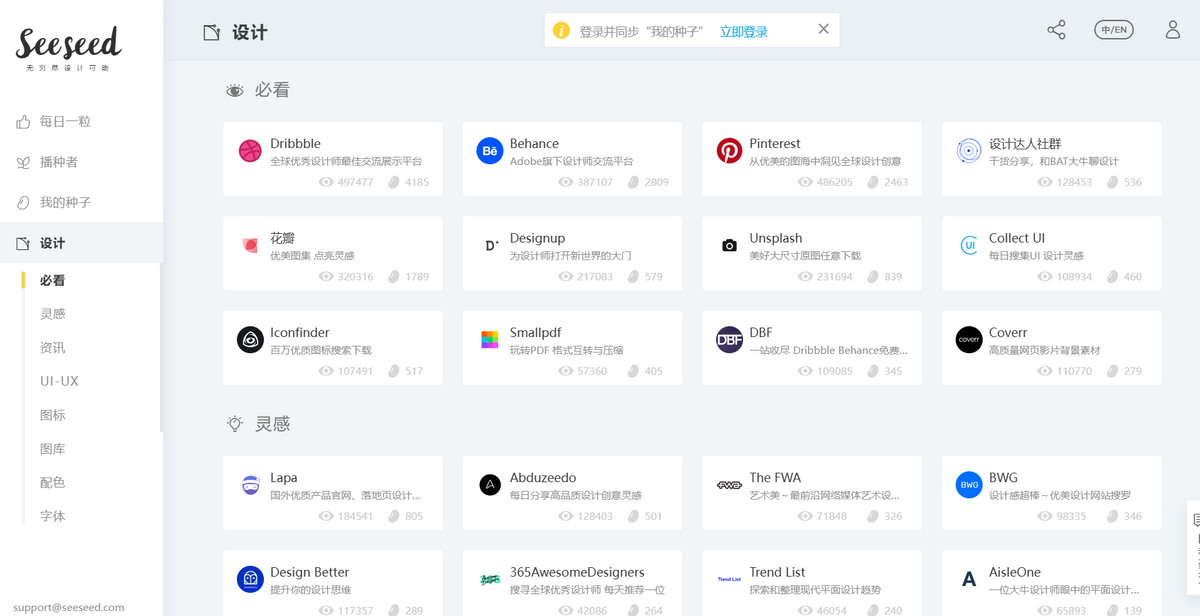Click the 设计达人社群 logo icon

pos(969,151)
